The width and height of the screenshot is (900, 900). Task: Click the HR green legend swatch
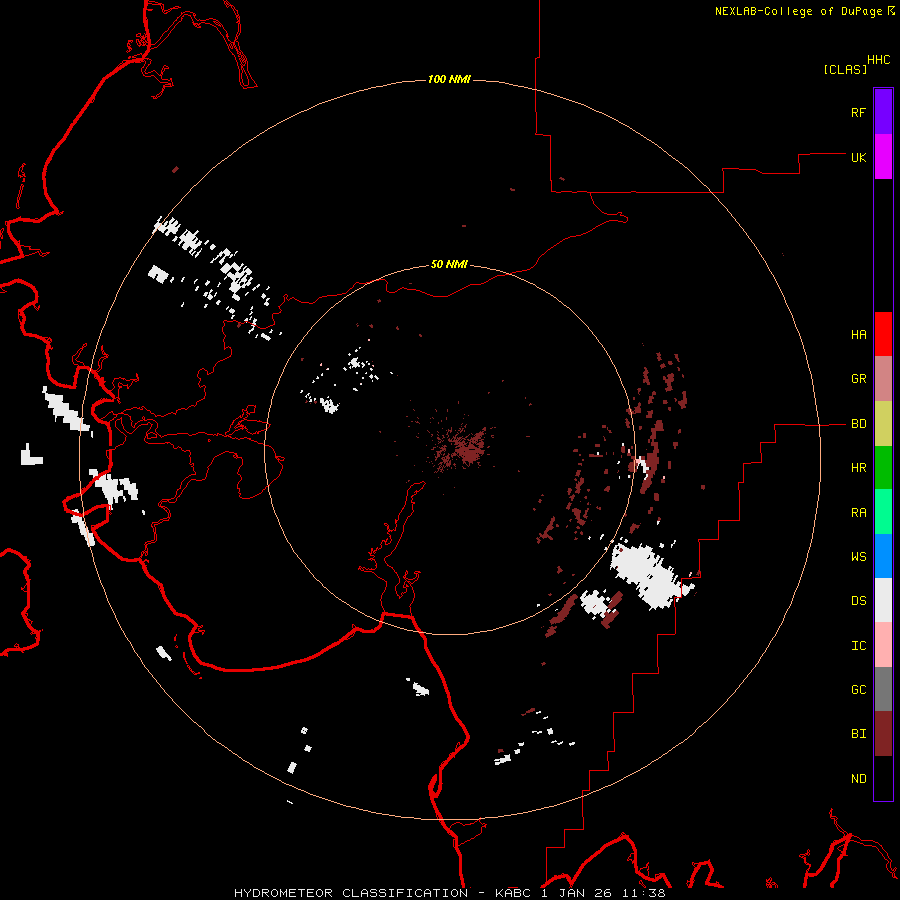pyautogui.click(x=883, y=468)
